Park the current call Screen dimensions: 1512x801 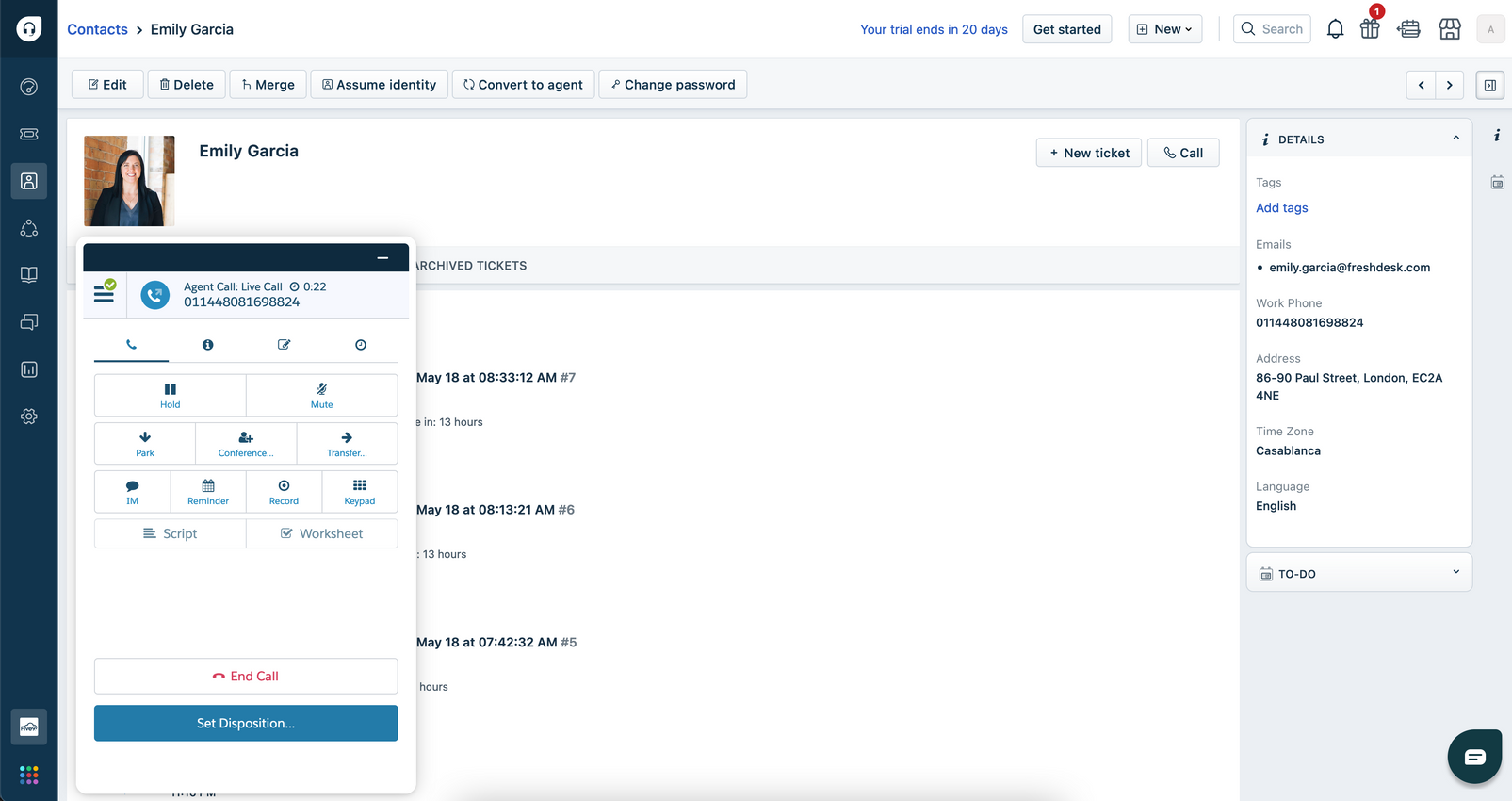tap(145, 444)
